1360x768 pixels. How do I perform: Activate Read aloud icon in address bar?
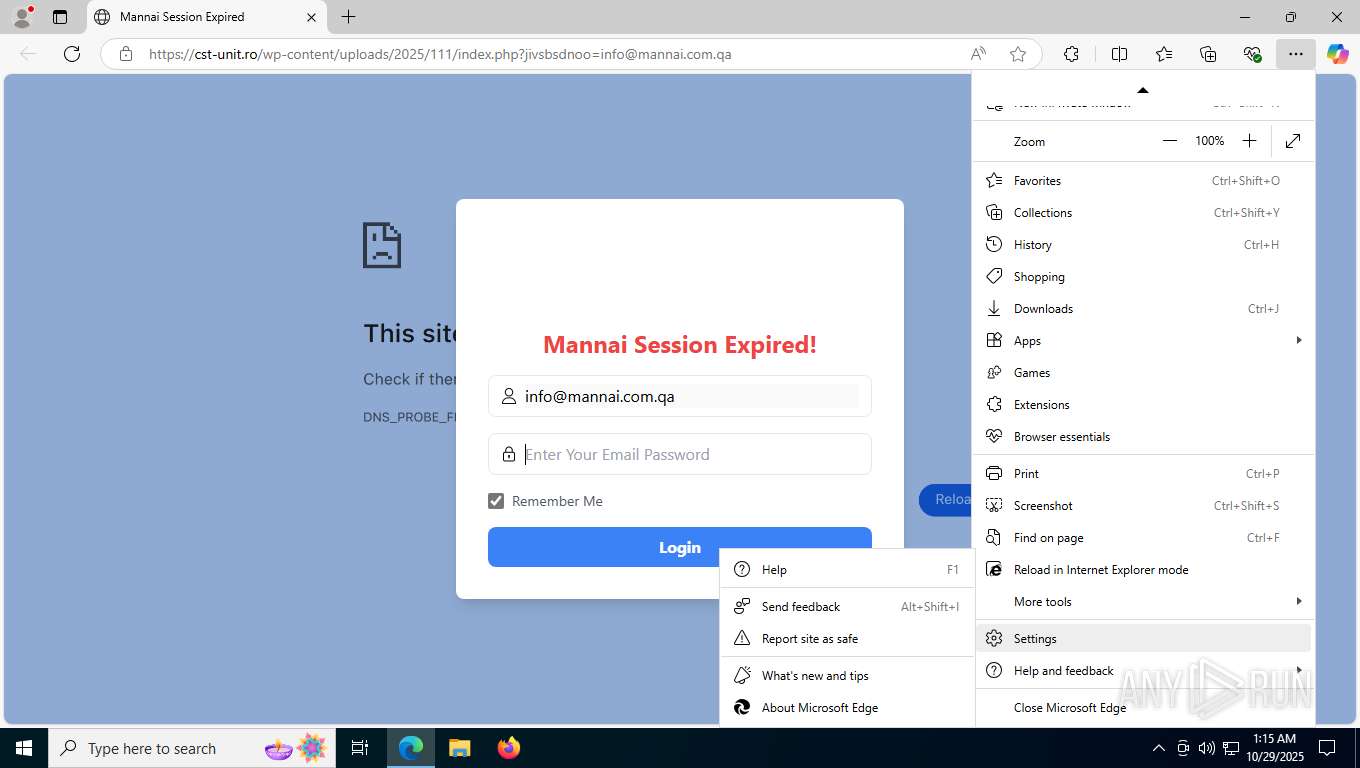coord(978,54)
